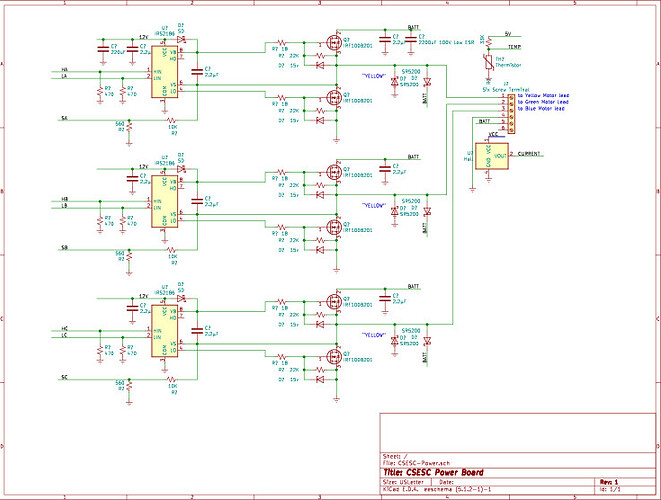Click the 'to Blue Motor lead' note
This screenshot has height=500, width=661.
[541, 108]
